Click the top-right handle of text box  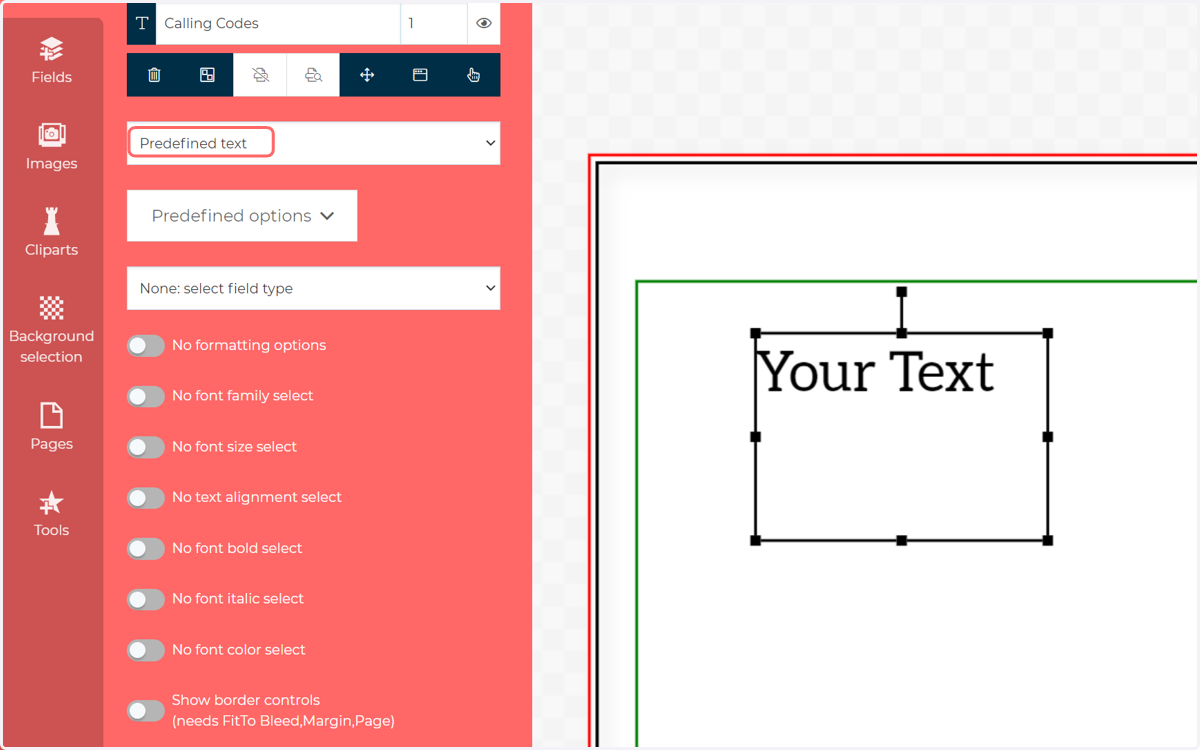pyautogui.click(x=1048, y=333)
